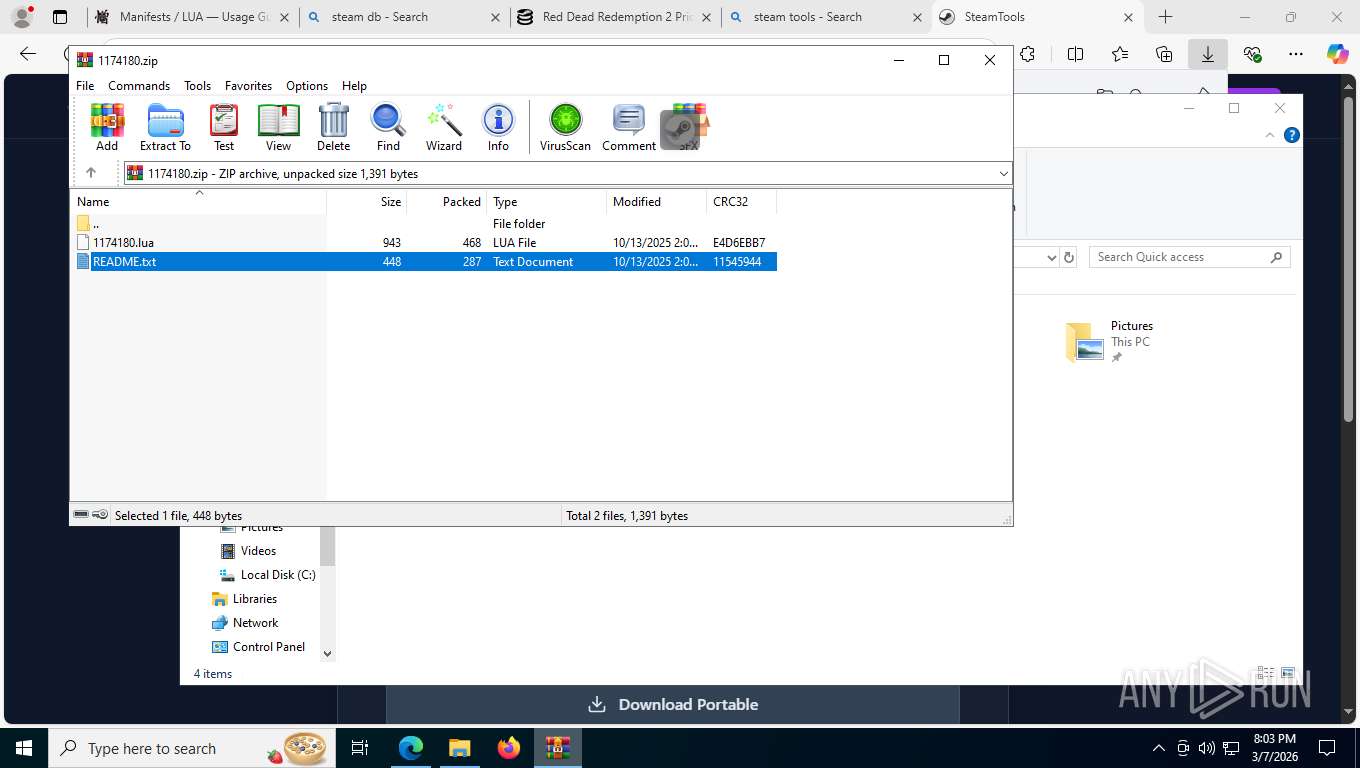
Task: Open the Help menu in WinRAR
Action: coord(354,86)
